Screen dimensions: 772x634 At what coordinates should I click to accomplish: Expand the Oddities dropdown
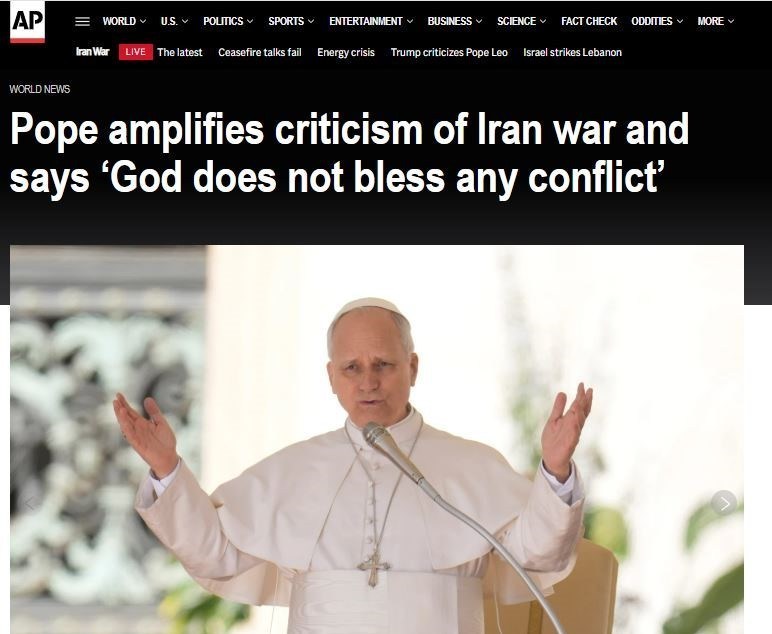click(x=657, y=21)
